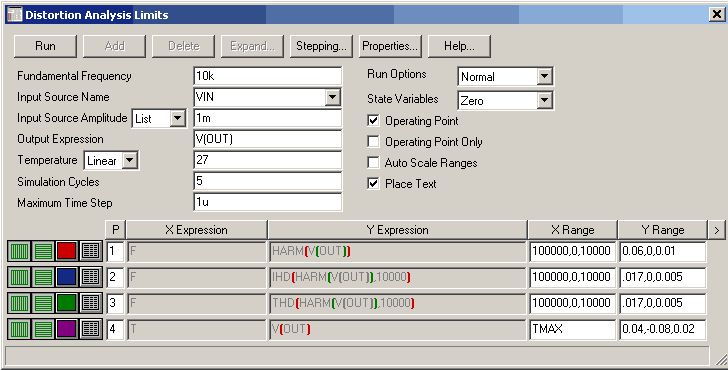Enable Operating Point Only checkbox
The height and width of the screenshot is (370, 728).
click(x=373, y=142)
